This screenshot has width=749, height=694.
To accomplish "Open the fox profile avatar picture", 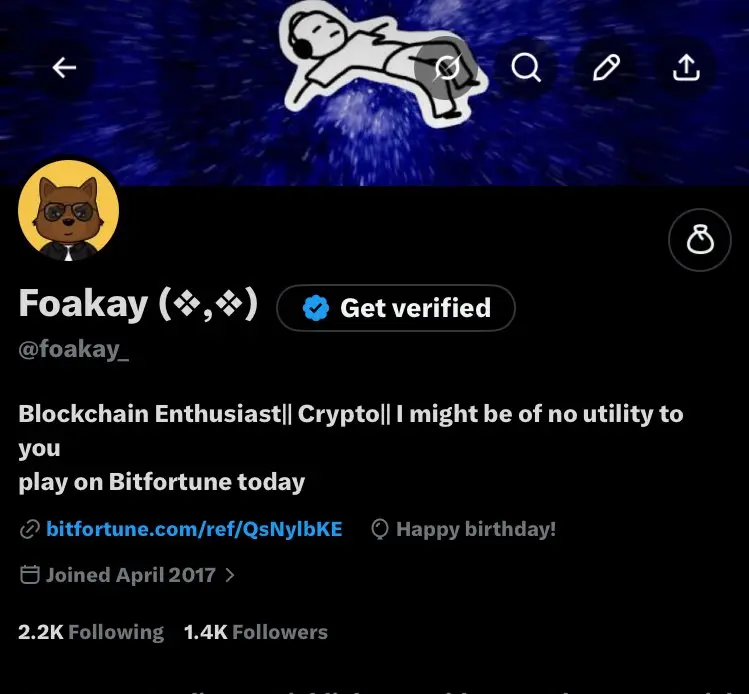I will 69,211.
